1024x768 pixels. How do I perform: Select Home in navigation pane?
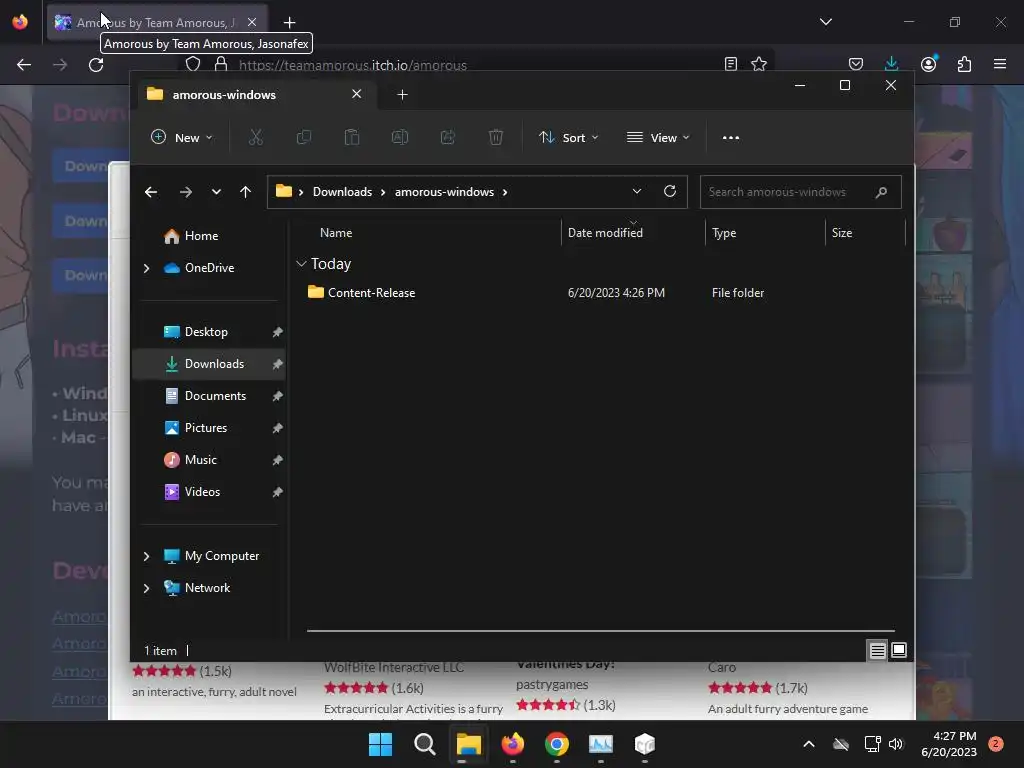tap(201, 236)
